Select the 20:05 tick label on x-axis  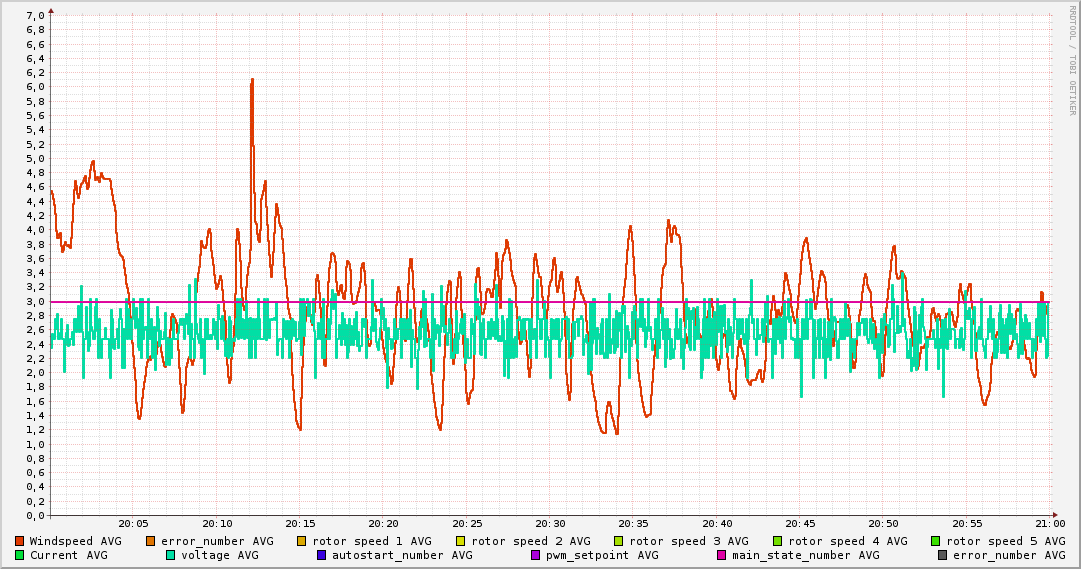[133, 523]
